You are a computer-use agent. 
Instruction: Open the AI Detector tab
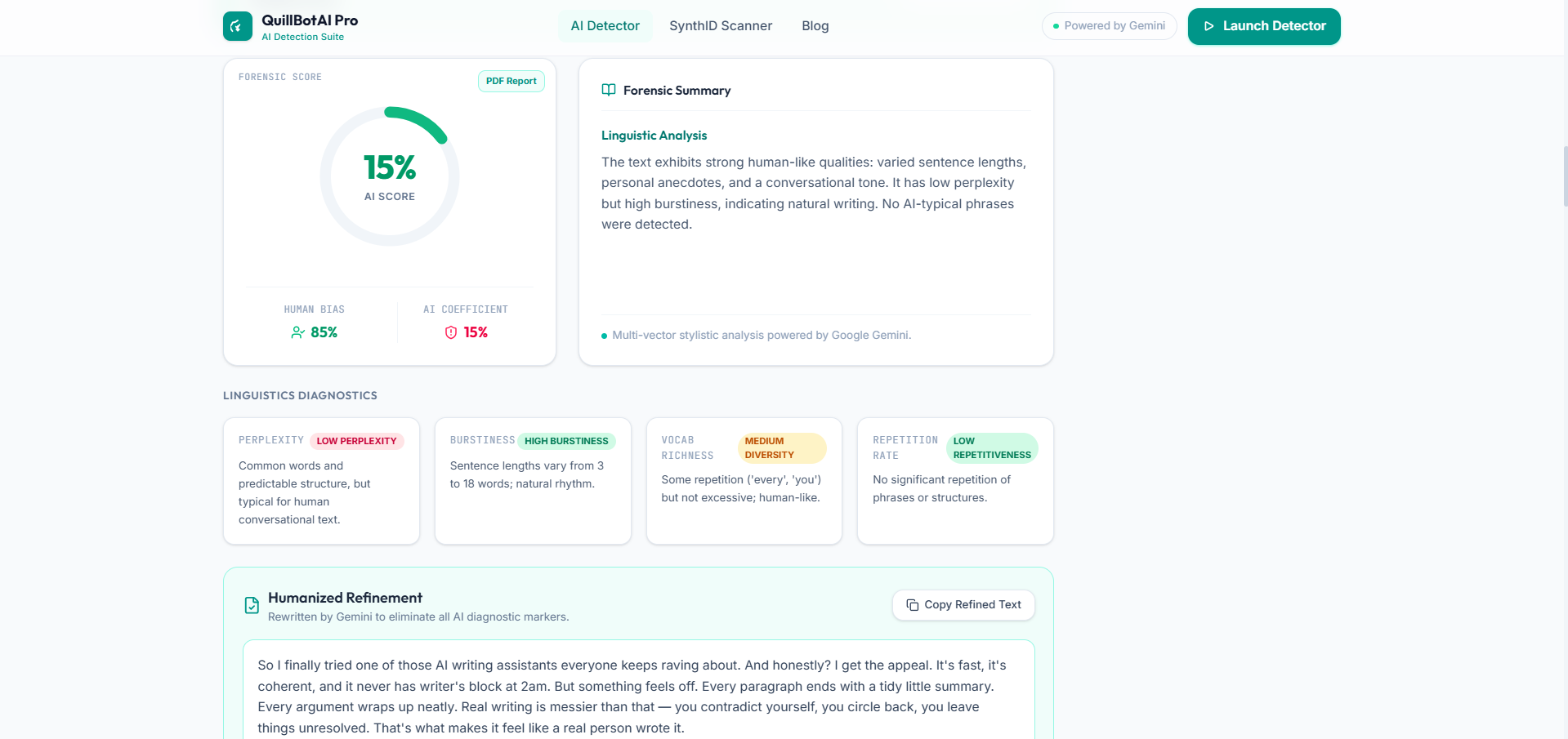pyautogui.click(x=605, y=26)
